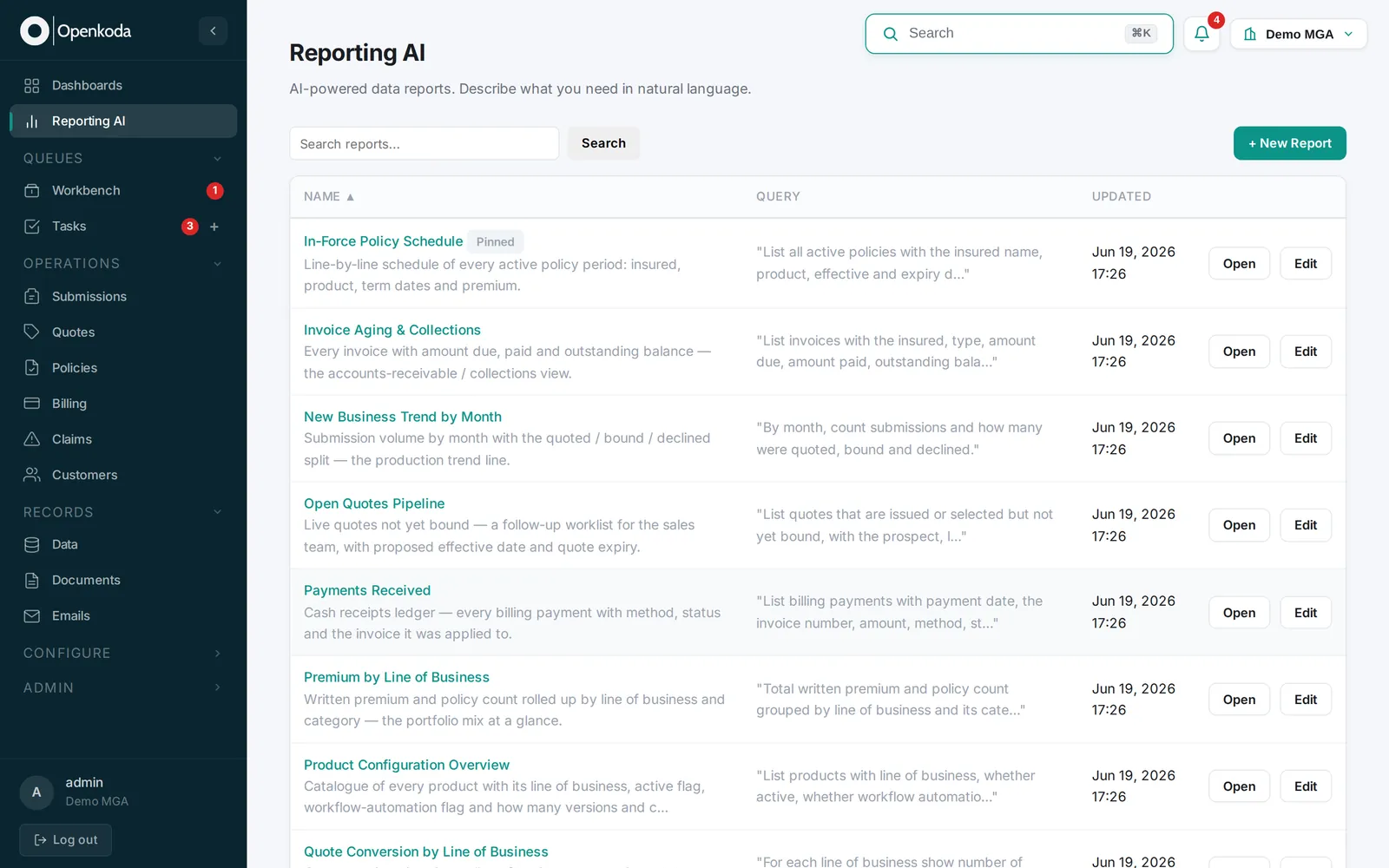Viewport: 1389px width, 868px height.
Task: Click the global Search box at top
Action: point(1019,34)
